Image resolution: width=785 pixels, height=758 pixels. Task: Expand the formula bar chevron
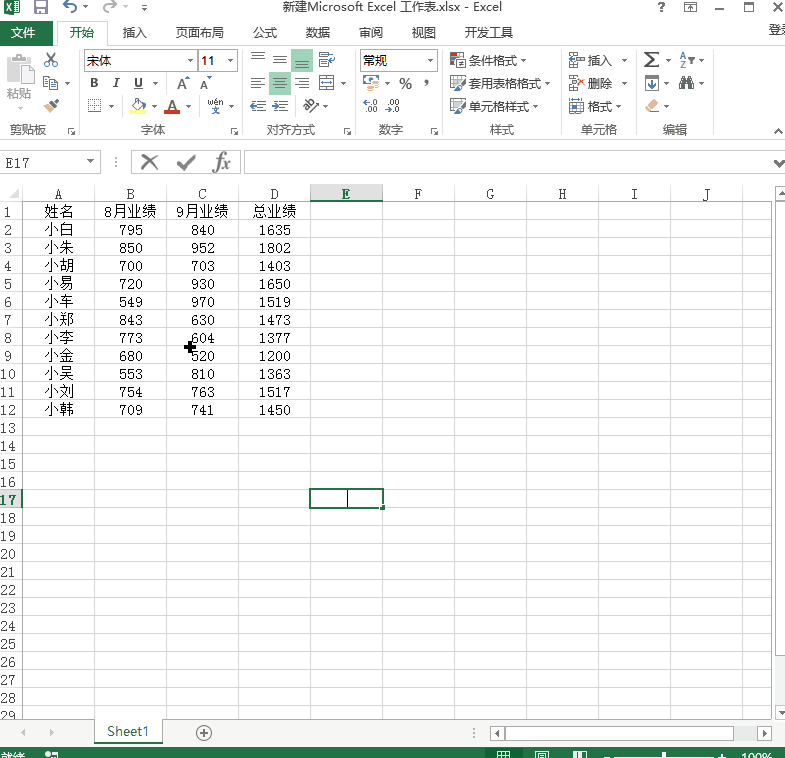[778, 163]
